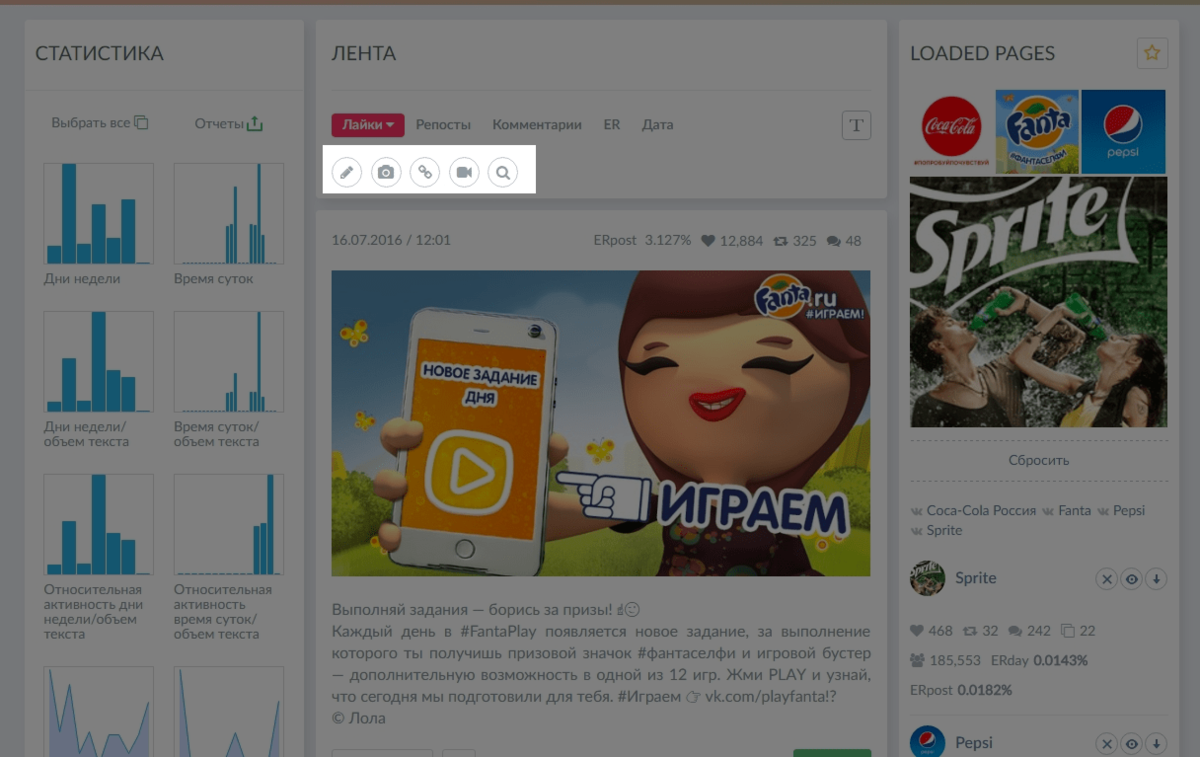Click the repost icon next to 325
Viewport: 1200px width, 757px height.
click(x=781, y=241)
